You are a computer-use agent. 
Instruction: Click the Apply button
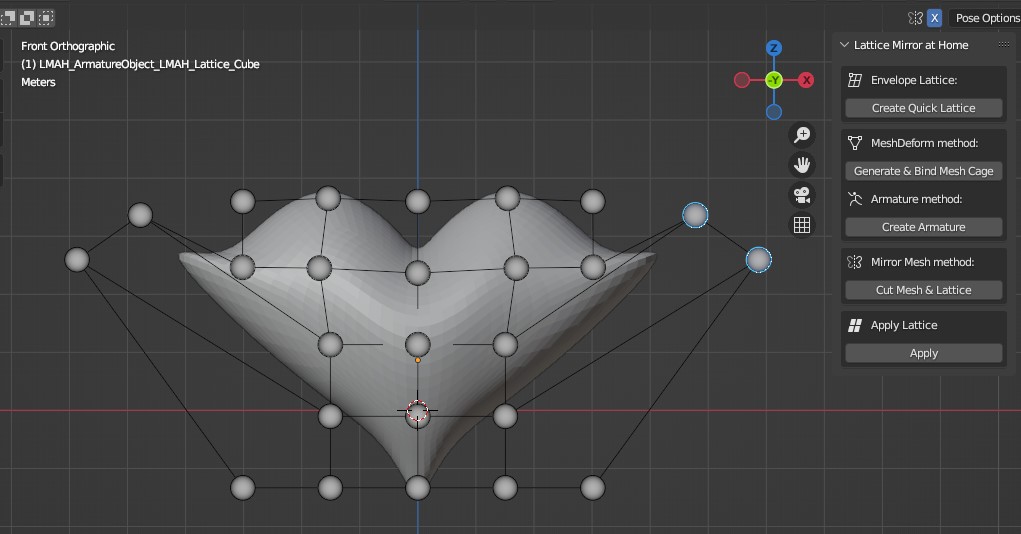point(923,353)
